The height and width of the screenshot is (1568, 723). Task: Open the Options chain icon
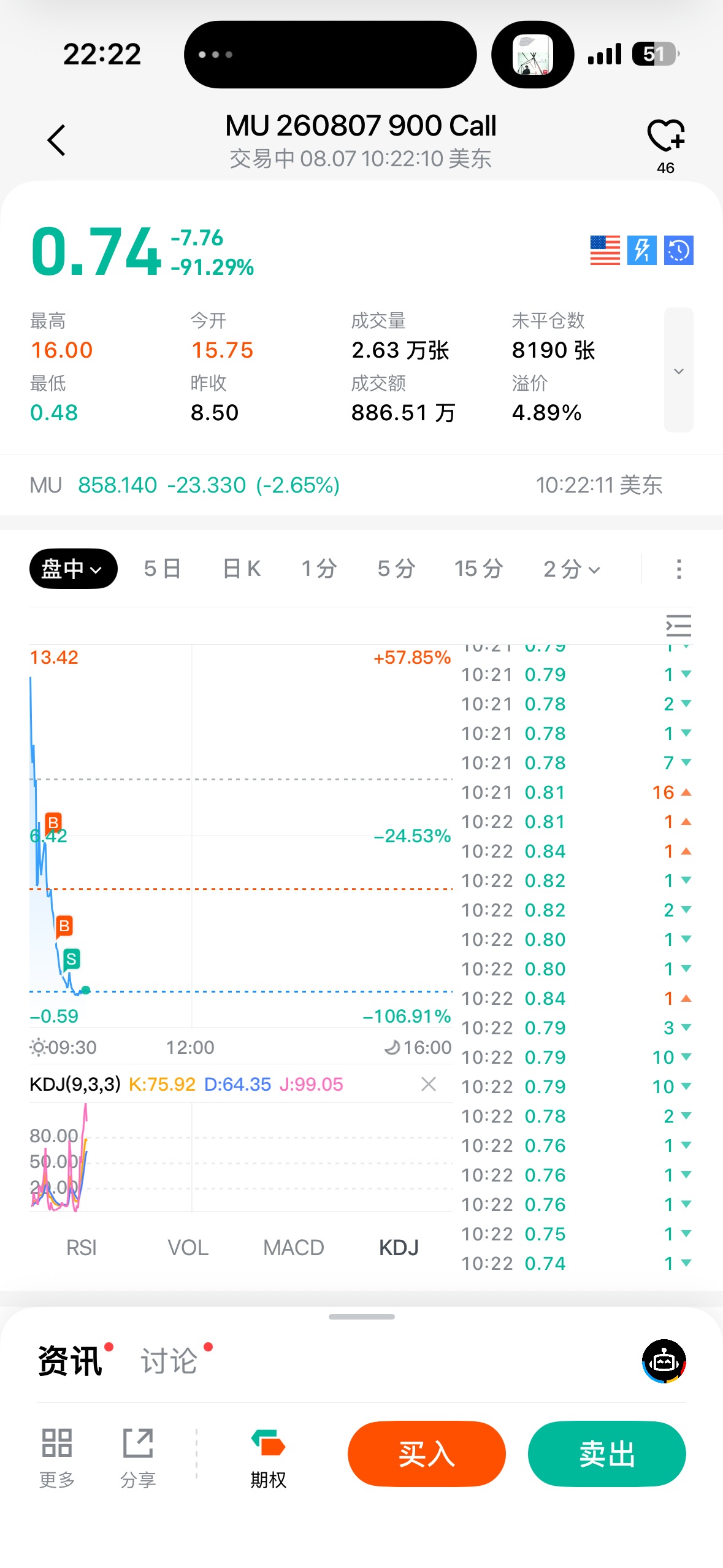click(x=268, y=1458)
